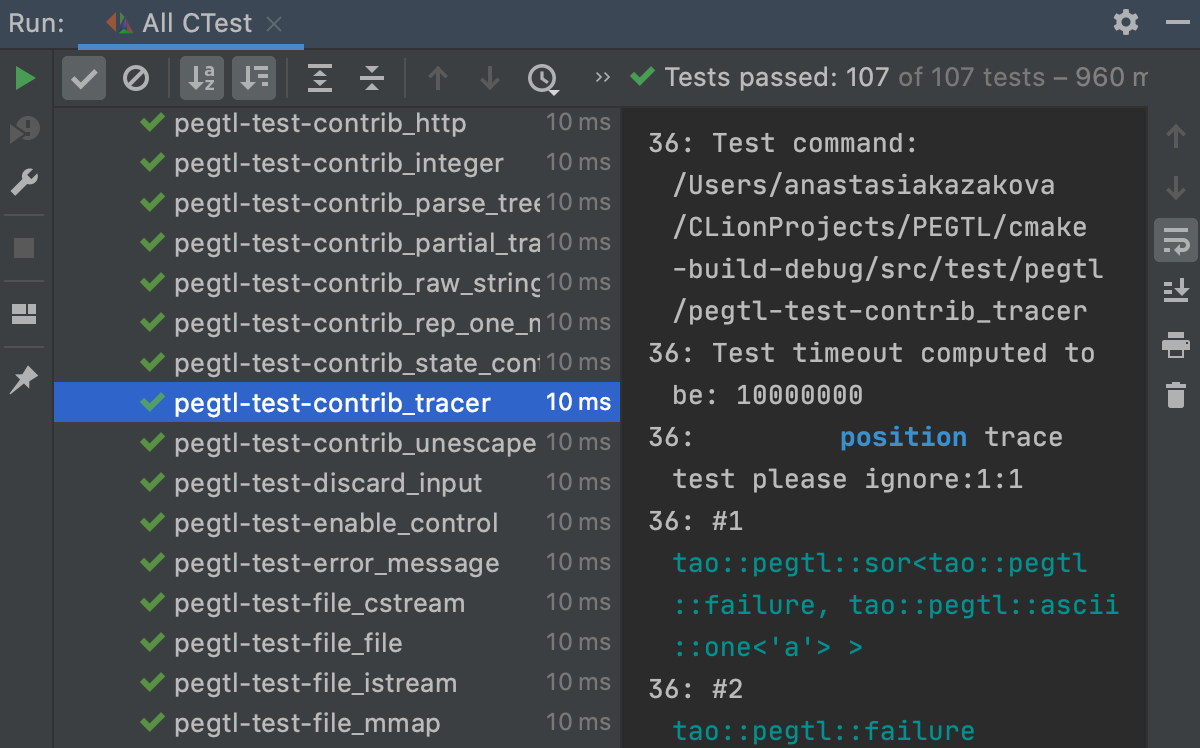Show hidden toolbar items chevron

(x=602, y=77)
